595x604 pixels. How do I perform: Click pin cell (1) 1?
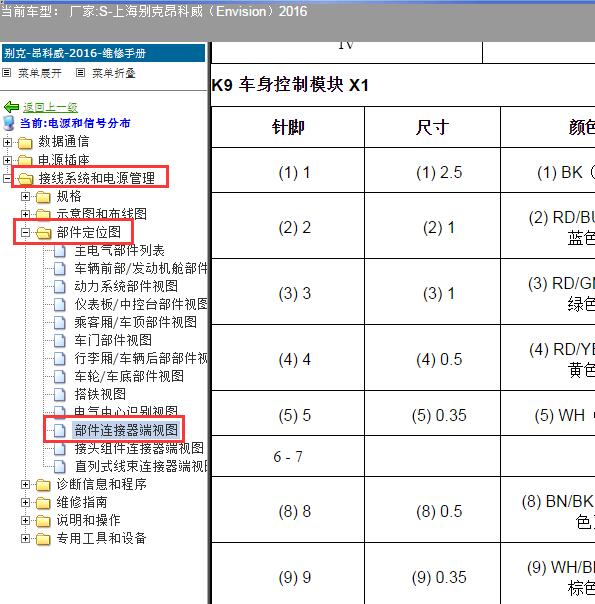pos(288,170)
